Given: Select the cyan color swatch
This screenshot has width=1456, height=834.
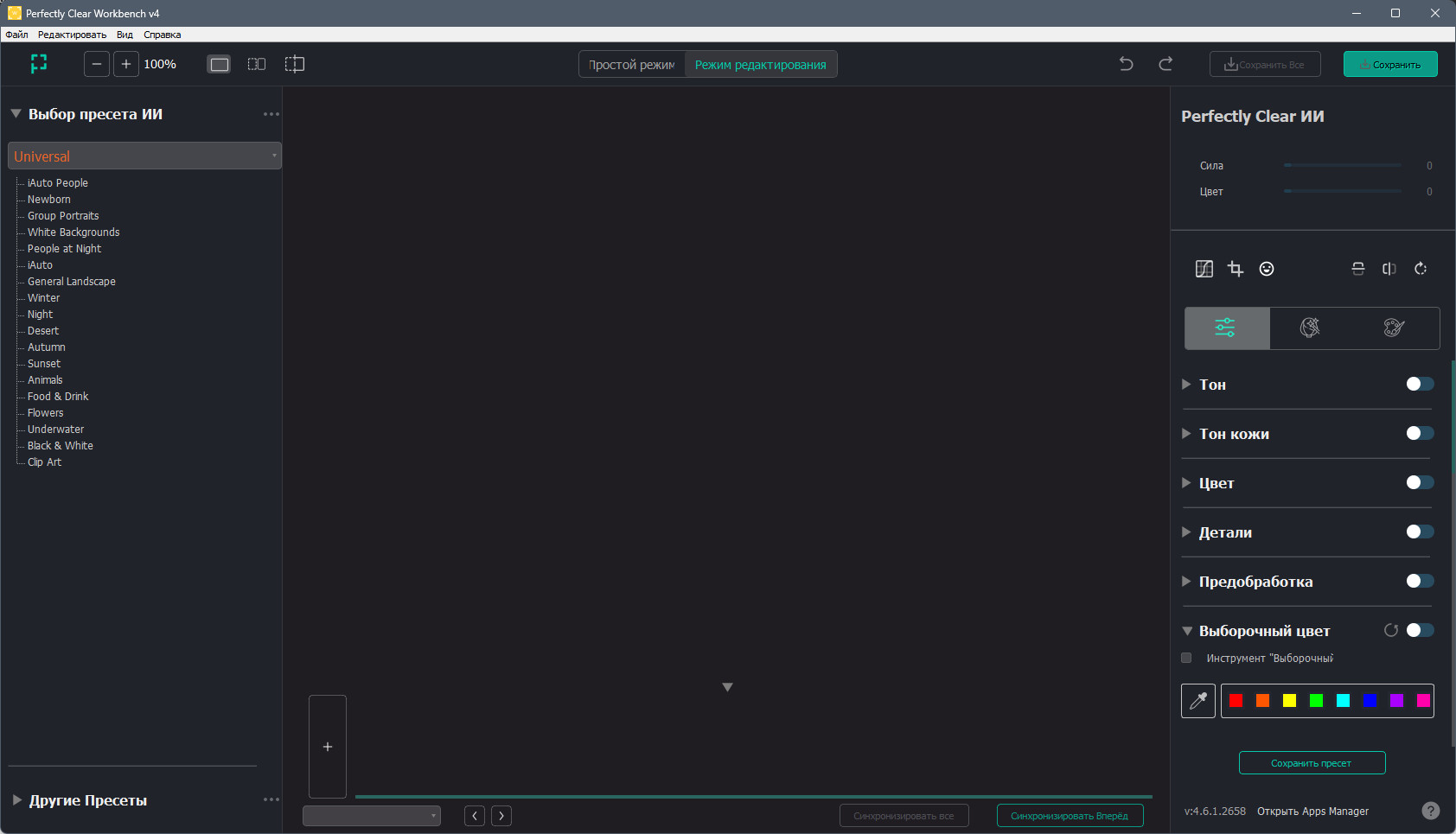Looking at the screenshot, I should pyautogui.click(x=1343, y=701).
